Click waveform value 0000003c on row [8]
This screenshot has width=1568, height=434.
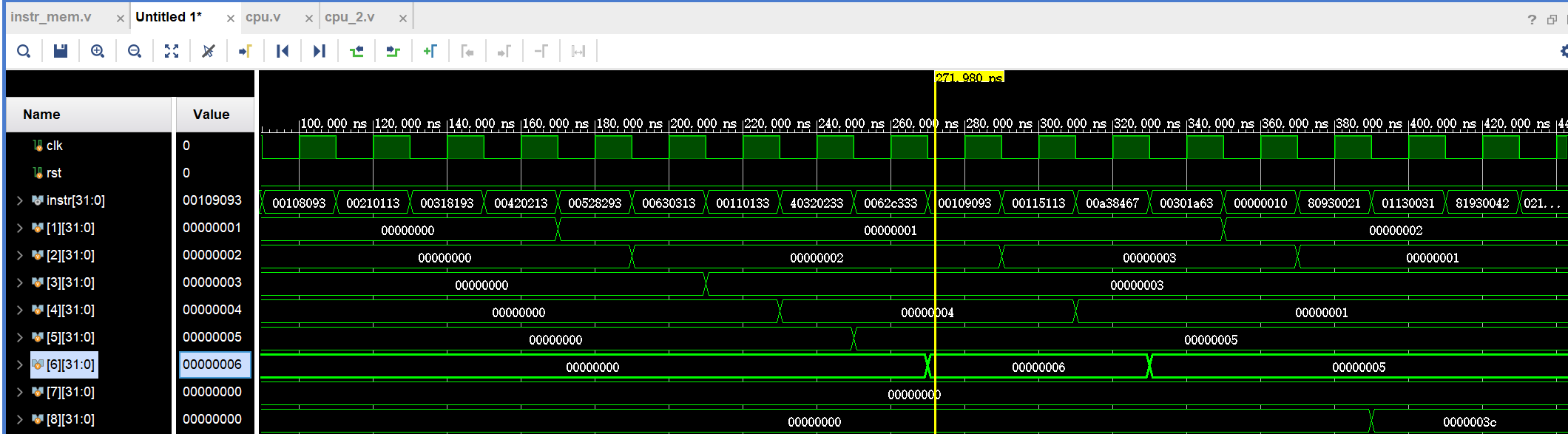tap(1470, 422)
